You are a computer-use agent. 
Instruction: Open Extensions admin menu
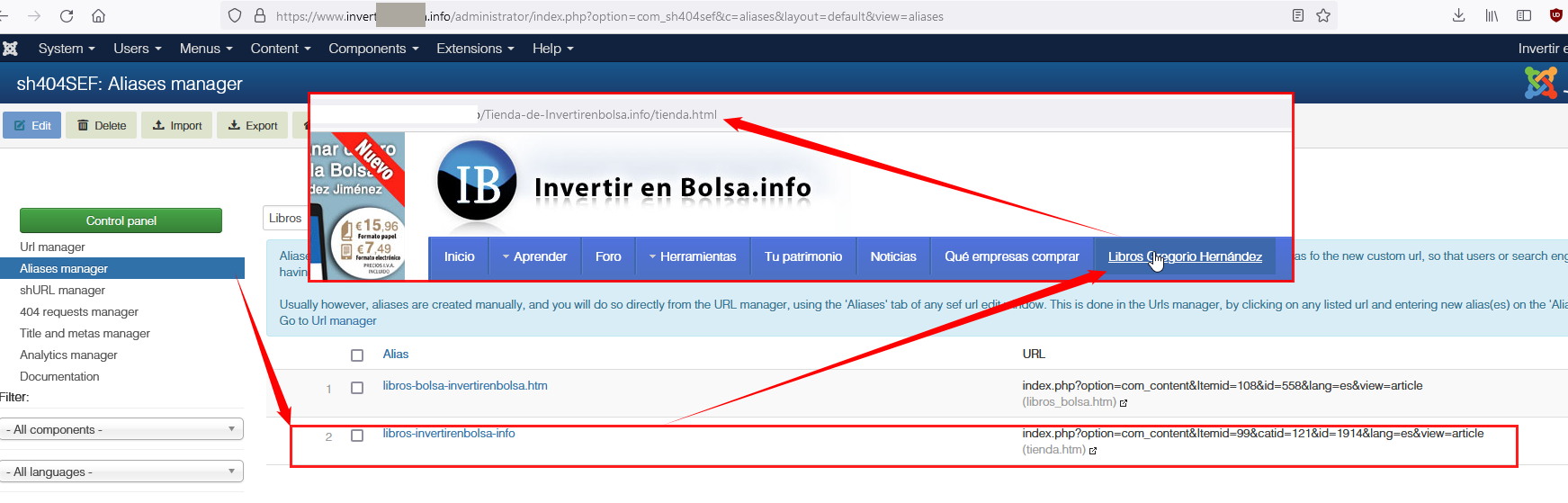point(475,49)
